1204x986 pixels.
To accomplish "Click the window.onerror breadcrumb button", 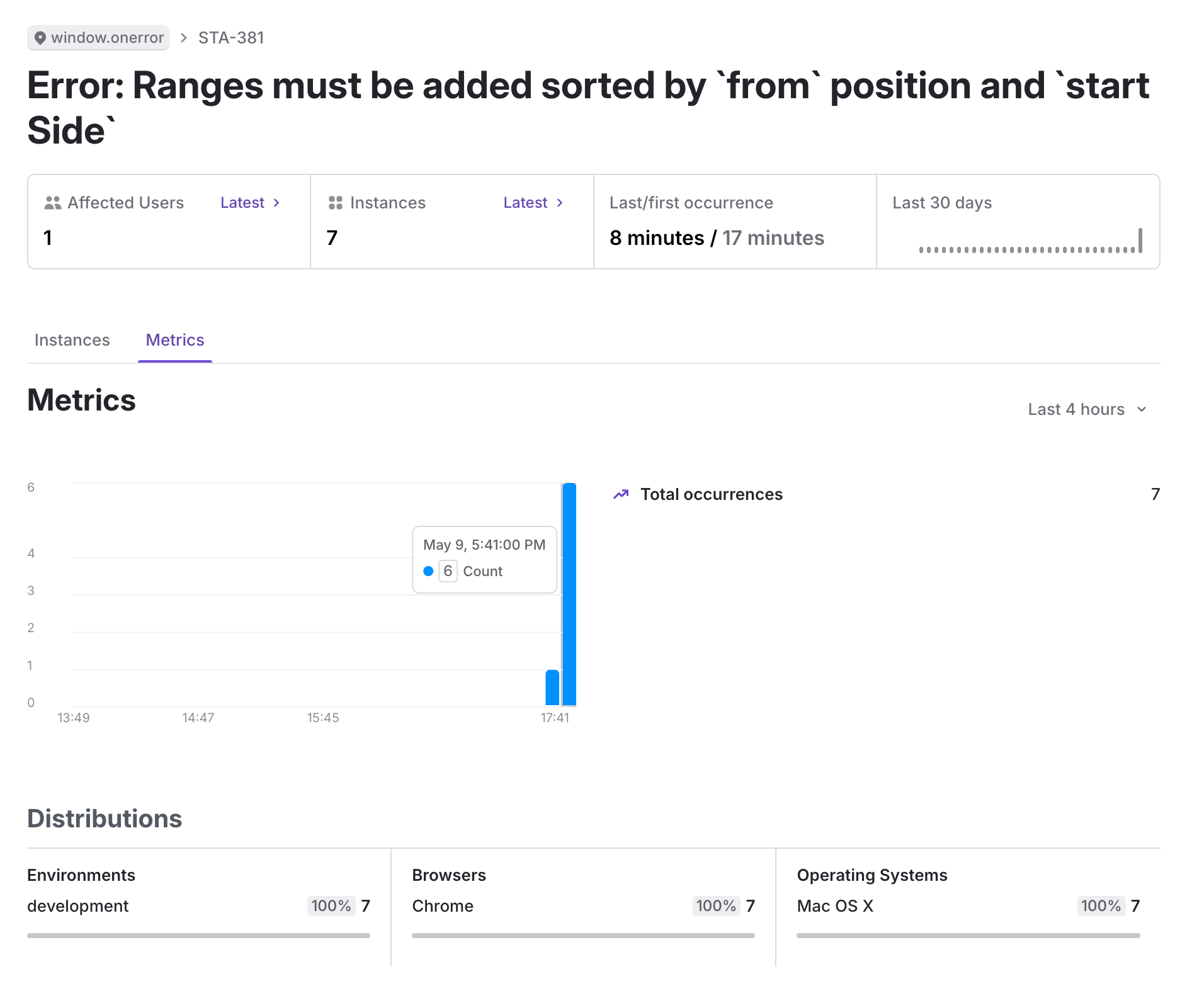I will (98, 38).
